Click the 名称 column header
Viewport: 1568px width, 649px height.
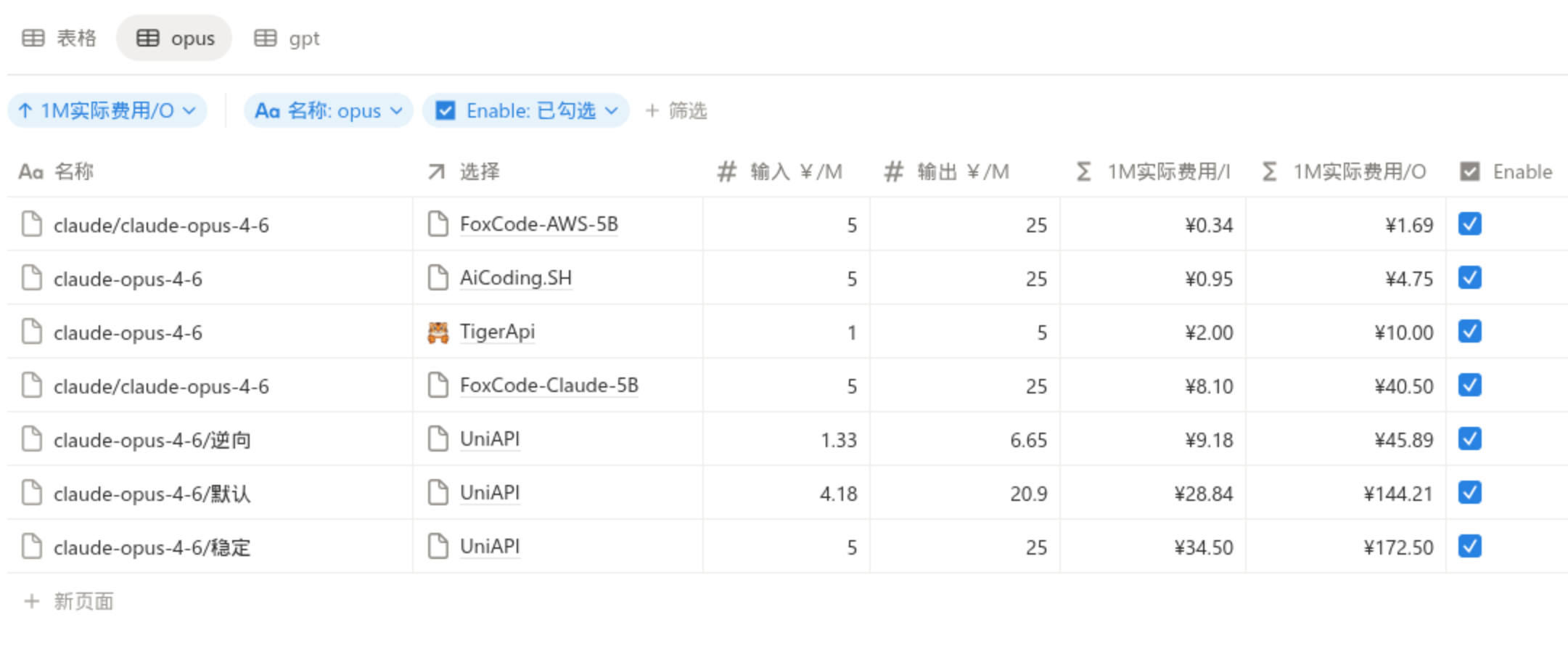click(x=73, y=172)
